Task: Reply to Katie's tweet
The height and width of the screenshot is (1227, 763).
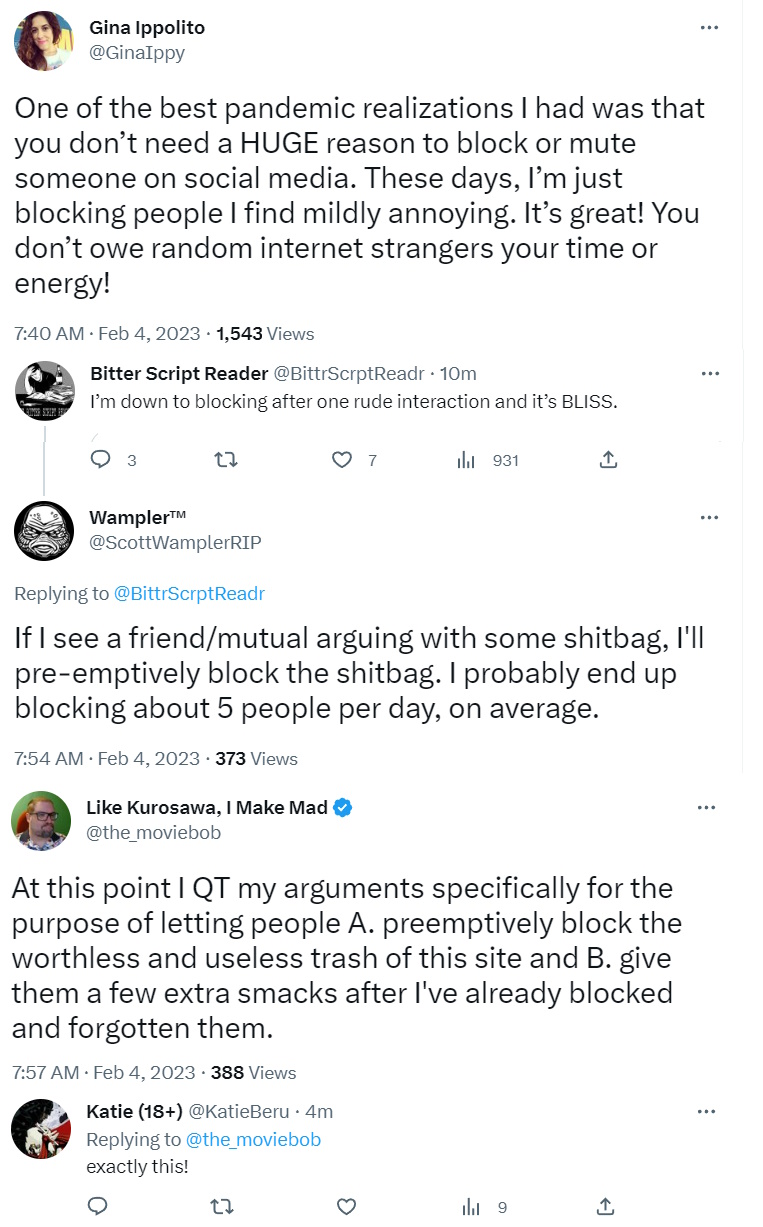Action: pyautogui.click(x=98, y=1207)
